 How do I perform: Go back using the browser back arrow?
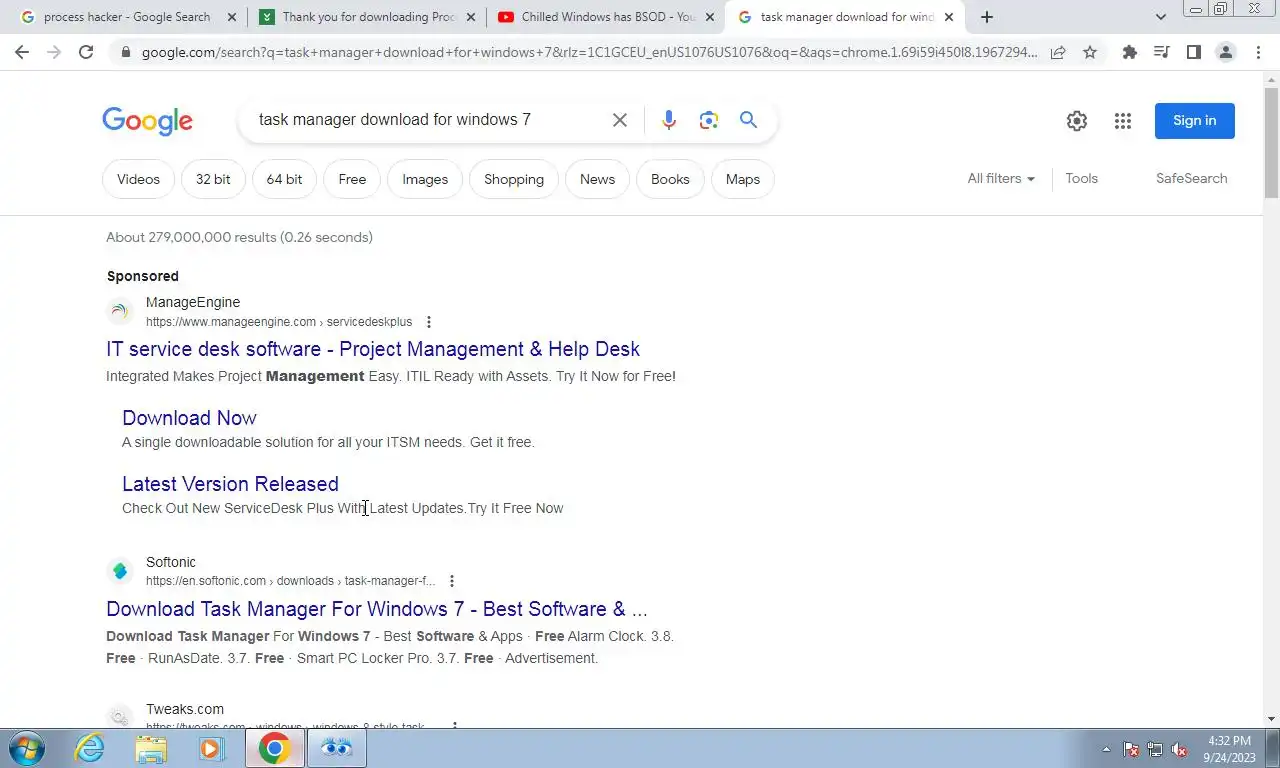pos(22,52)
